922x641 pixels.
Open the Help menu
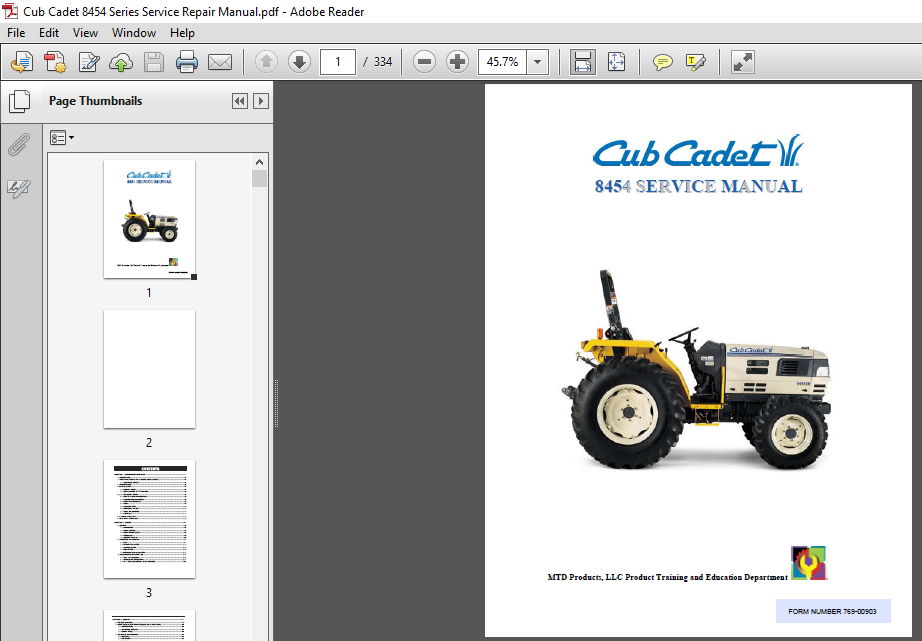(x=182, y=33)
